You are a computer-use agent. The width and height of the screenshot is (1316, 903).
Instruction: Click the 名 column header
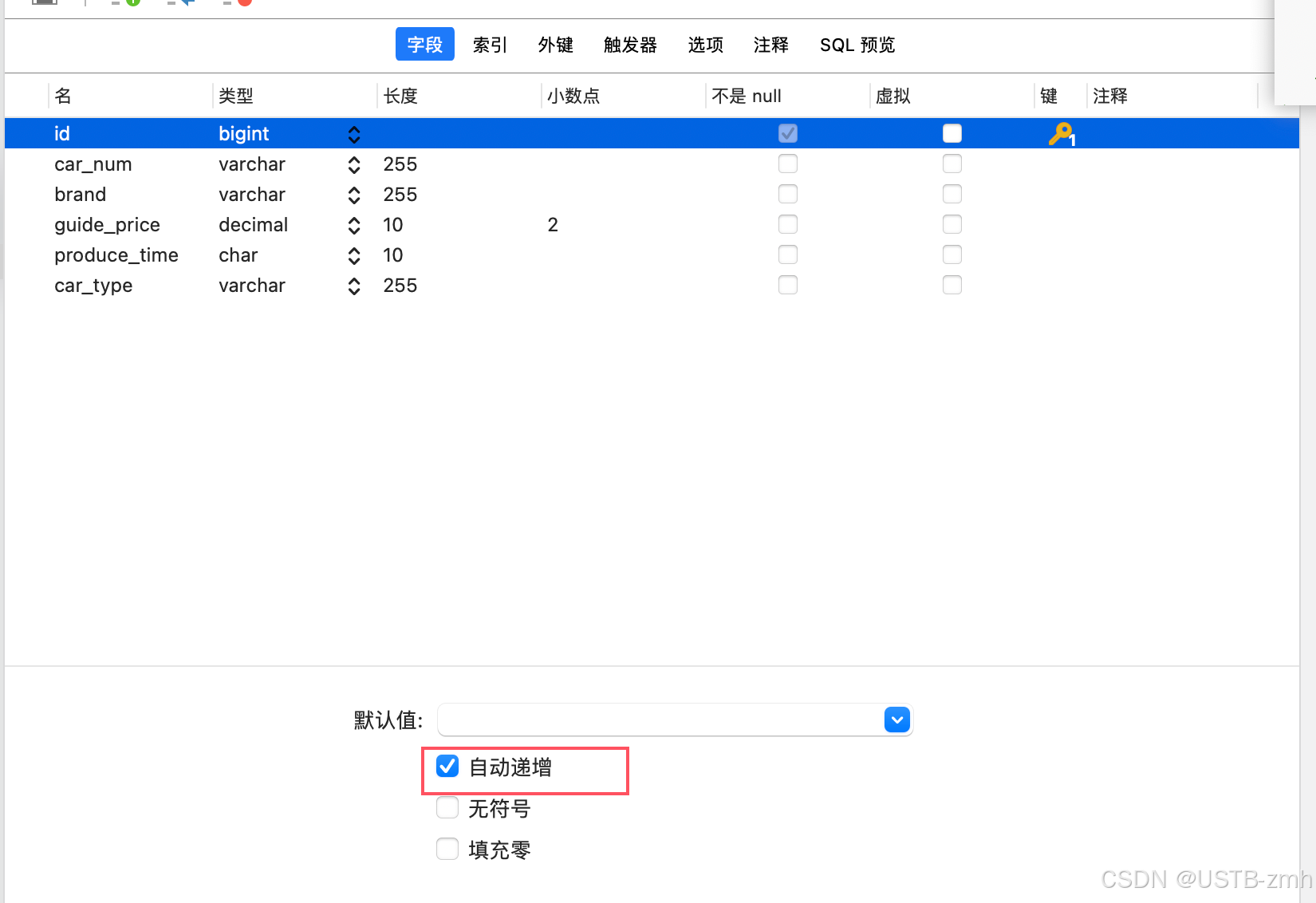click(x=63, y=96)
